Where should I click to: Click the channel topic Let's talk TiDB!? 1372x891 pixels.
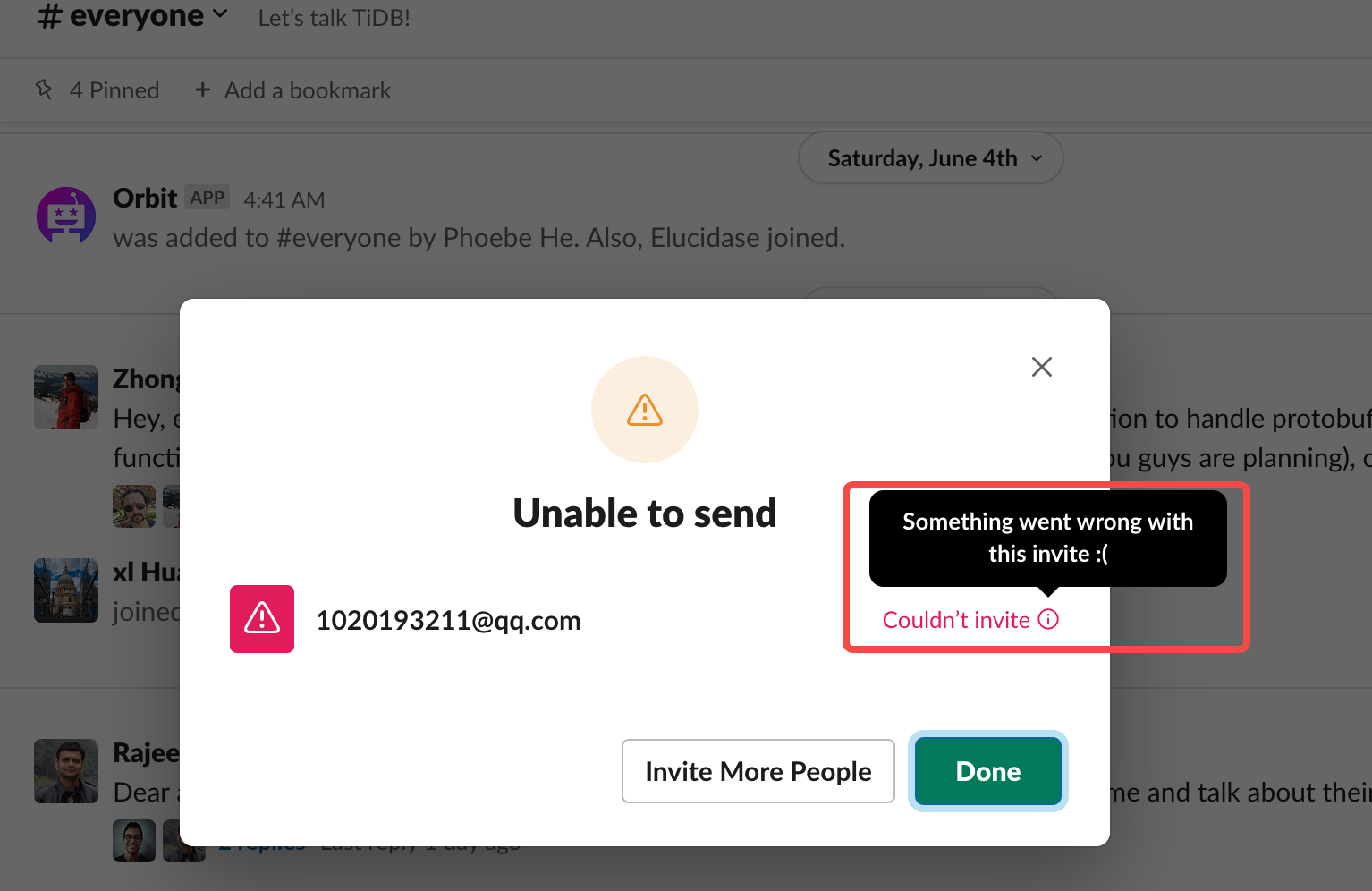[x=334, y=18]
